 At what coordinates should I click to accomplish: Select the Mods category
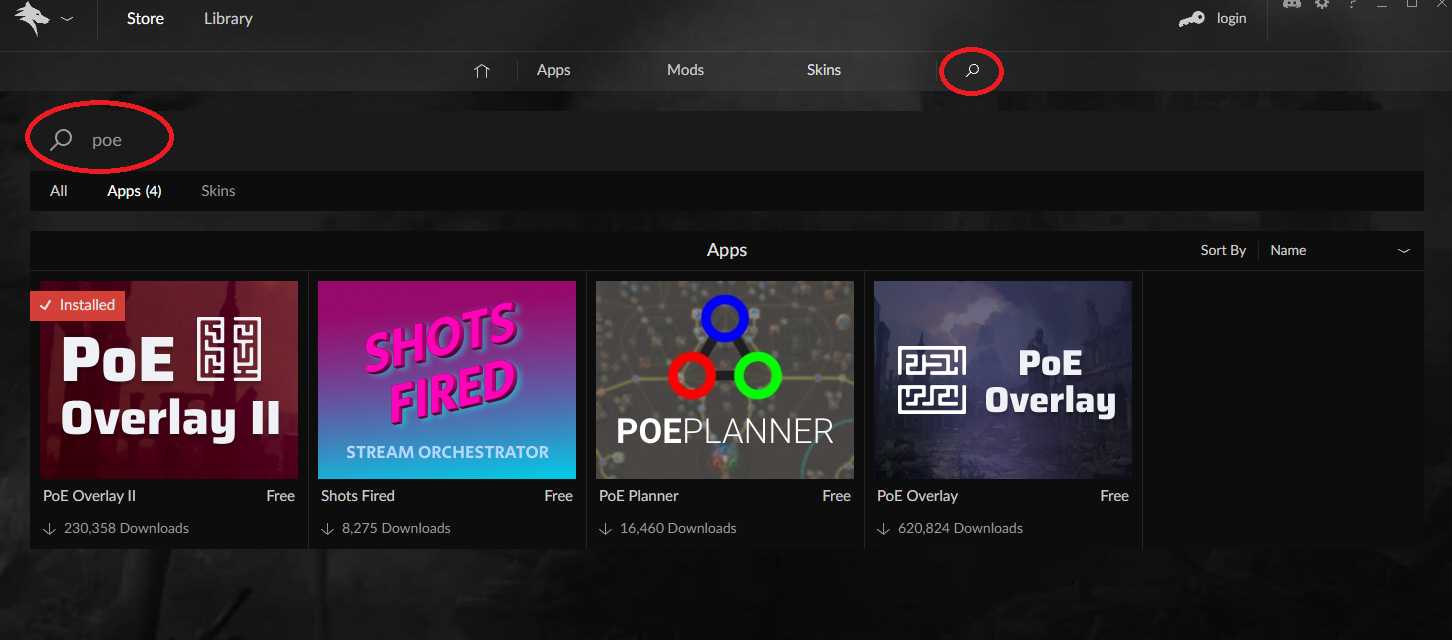(685, 70)
